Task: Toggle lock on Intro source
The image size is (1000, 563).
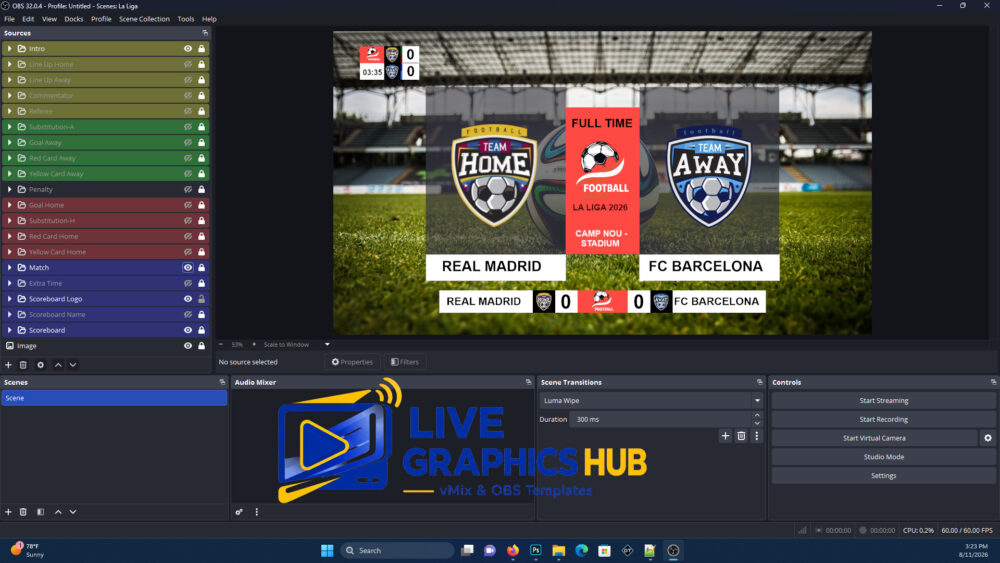Action: (x=202, y=48)
